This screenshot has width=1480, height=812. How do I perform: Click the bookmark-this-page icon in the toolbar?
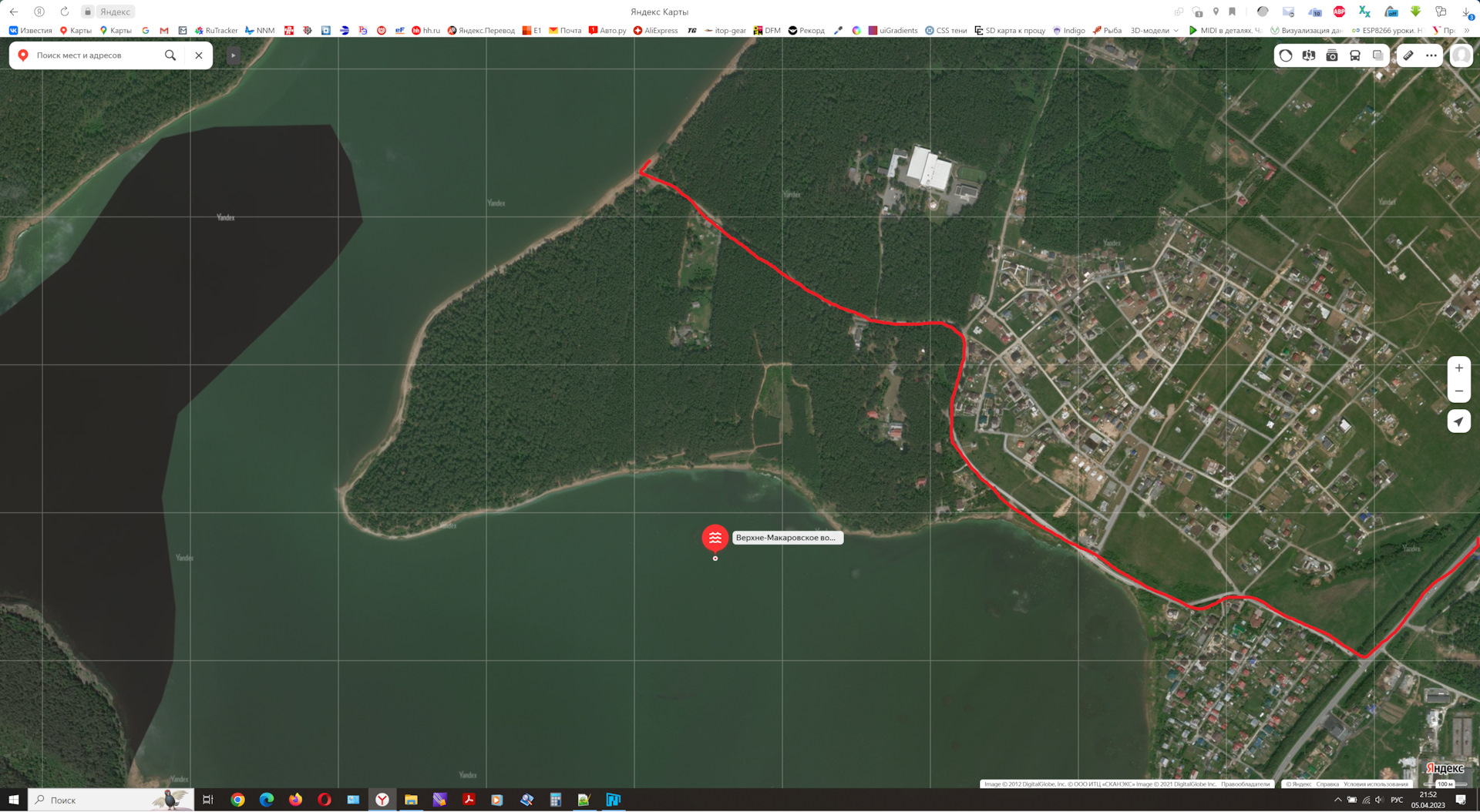point(1233,12)
